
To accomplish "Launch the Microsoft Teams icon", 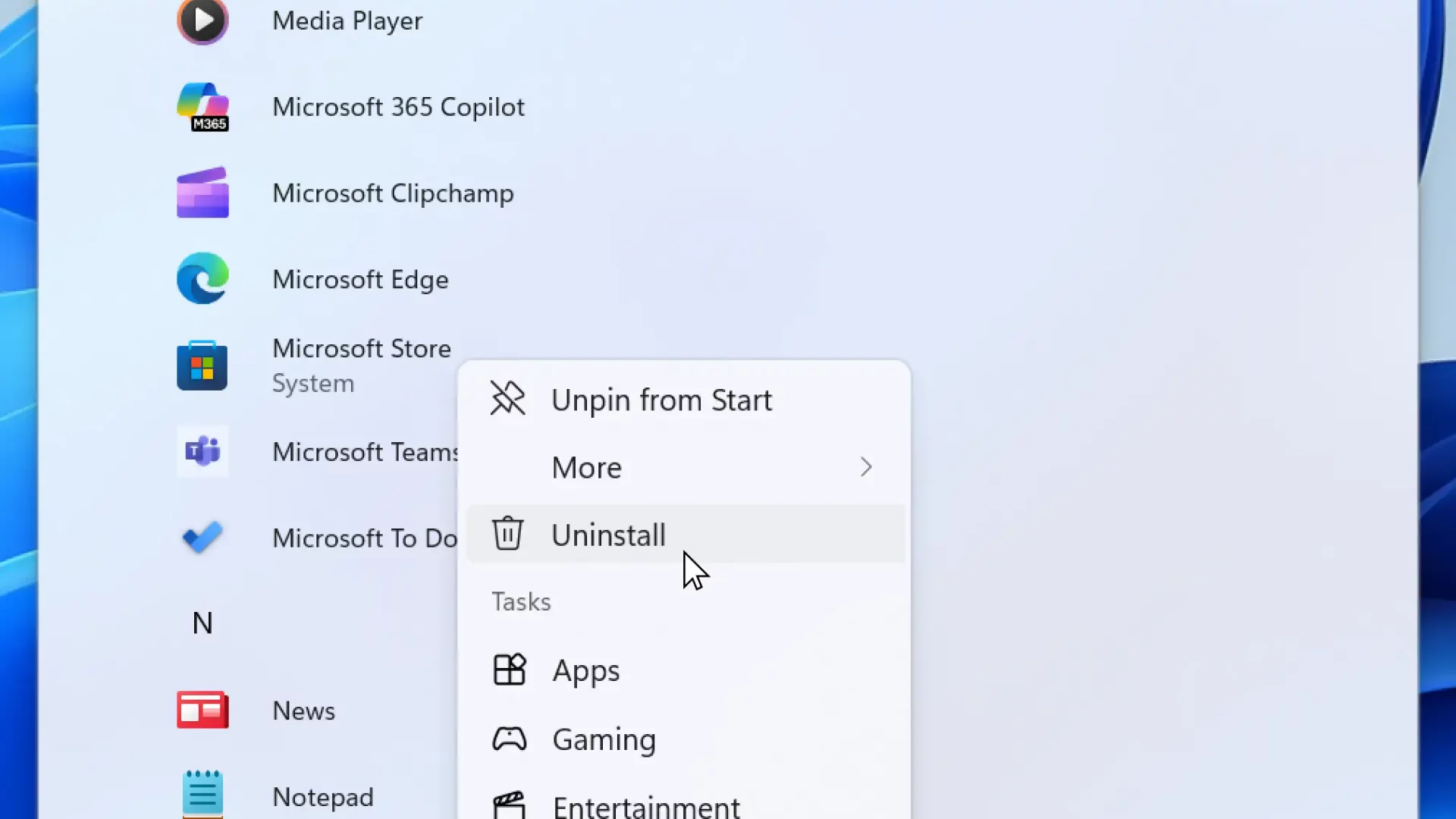I will point(202,451).
